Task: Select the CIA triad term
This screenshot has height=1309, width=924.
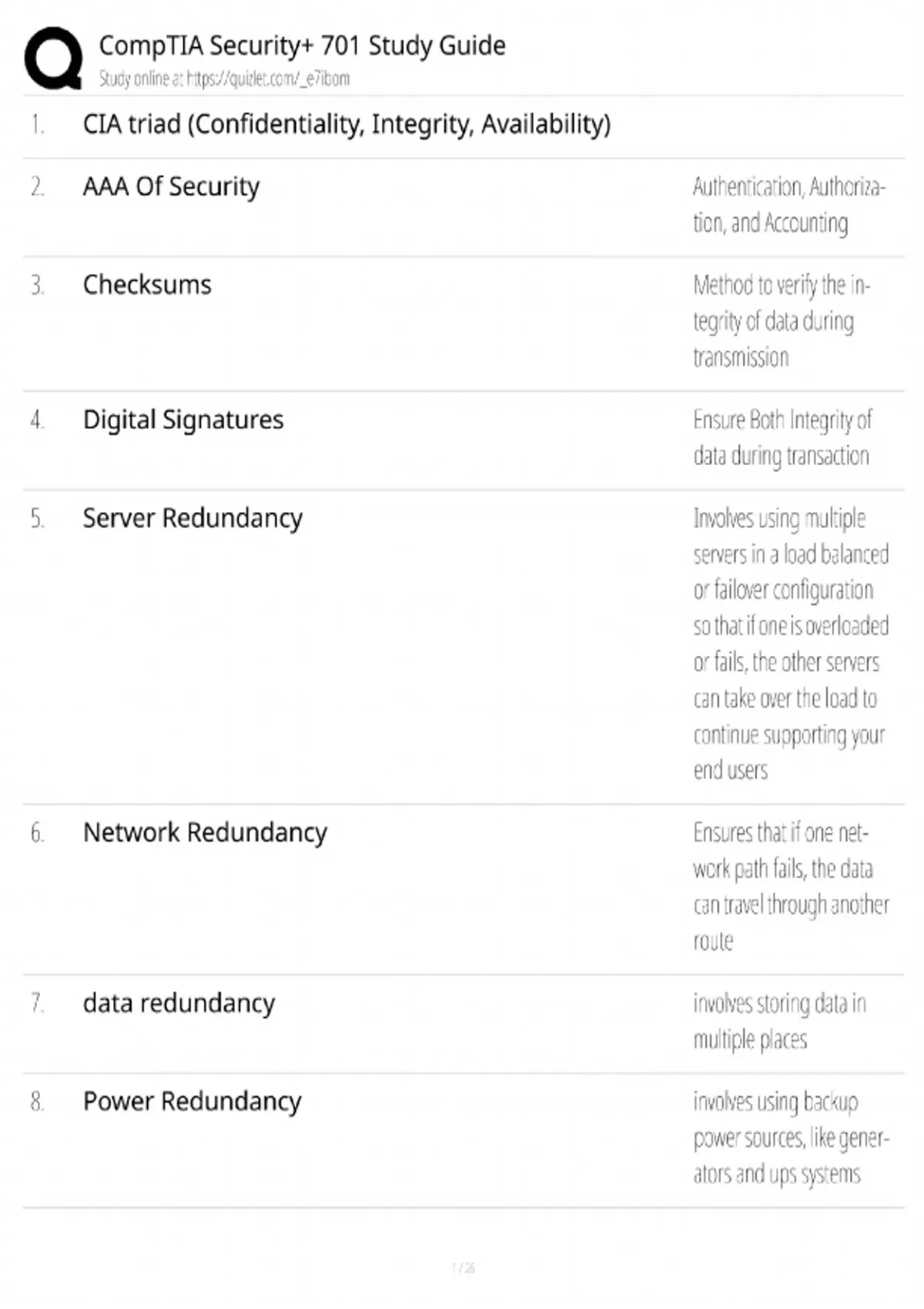Action: click(x=346, y=124)
